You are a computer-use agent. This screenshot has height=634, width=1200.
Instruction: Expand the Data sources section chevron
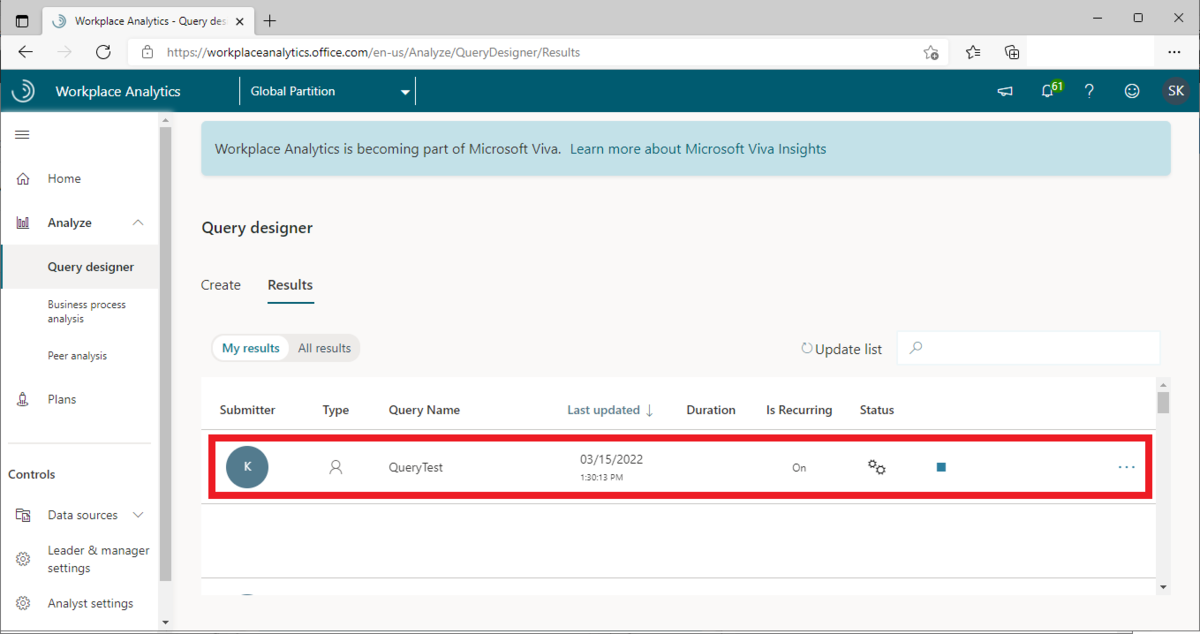point(138,515)
